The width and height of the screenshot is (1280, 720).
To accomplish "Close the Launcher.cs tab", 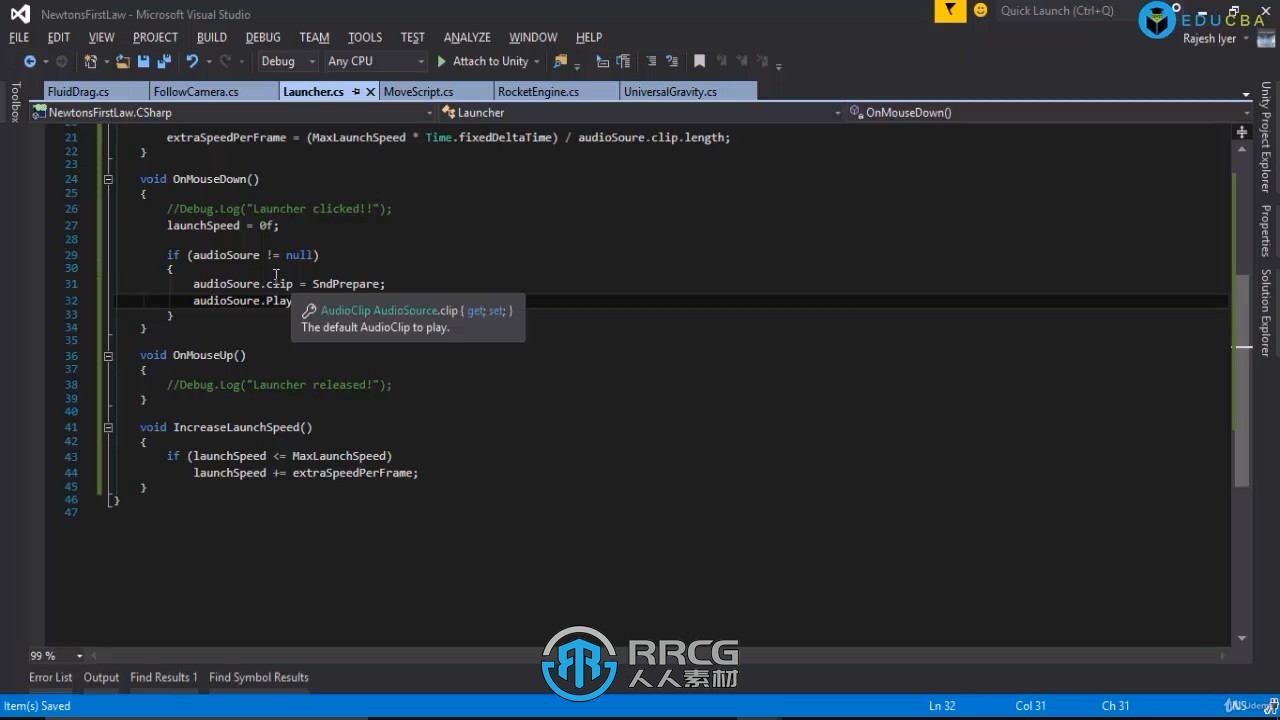I will (x=371, y=91).
